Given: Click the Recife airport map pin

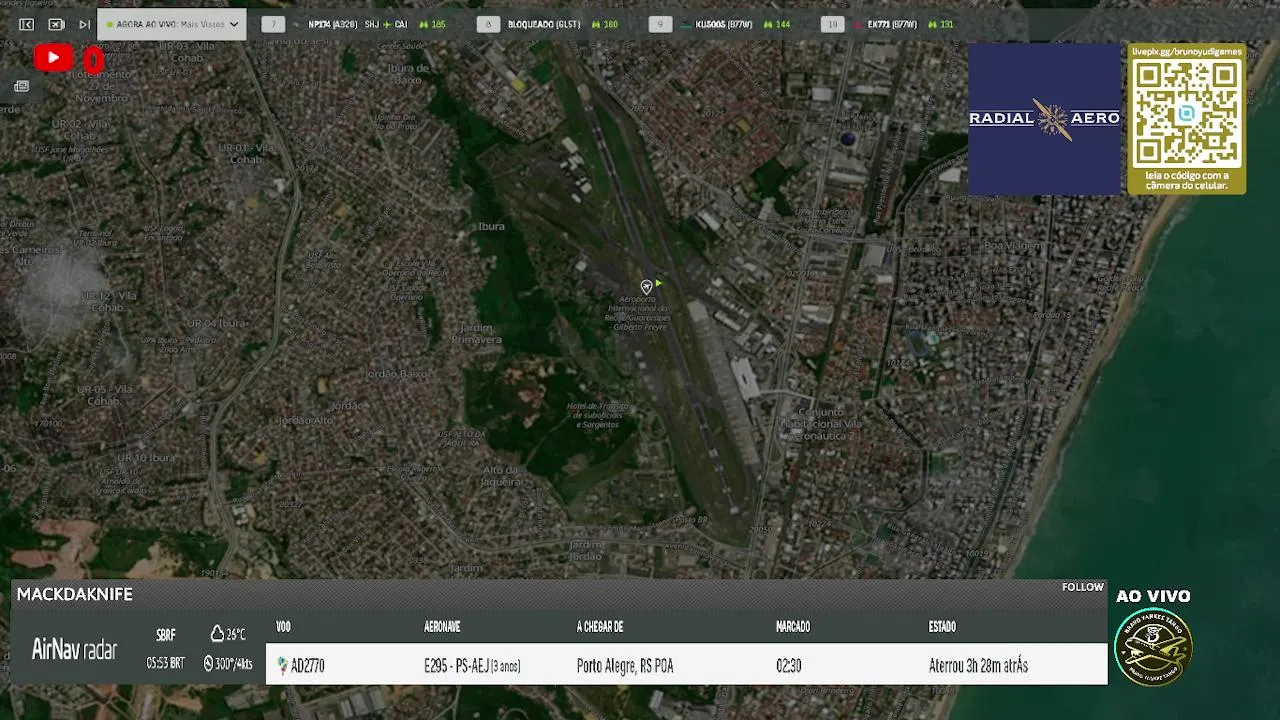Looking at the screenshot, I should point(646,287).
